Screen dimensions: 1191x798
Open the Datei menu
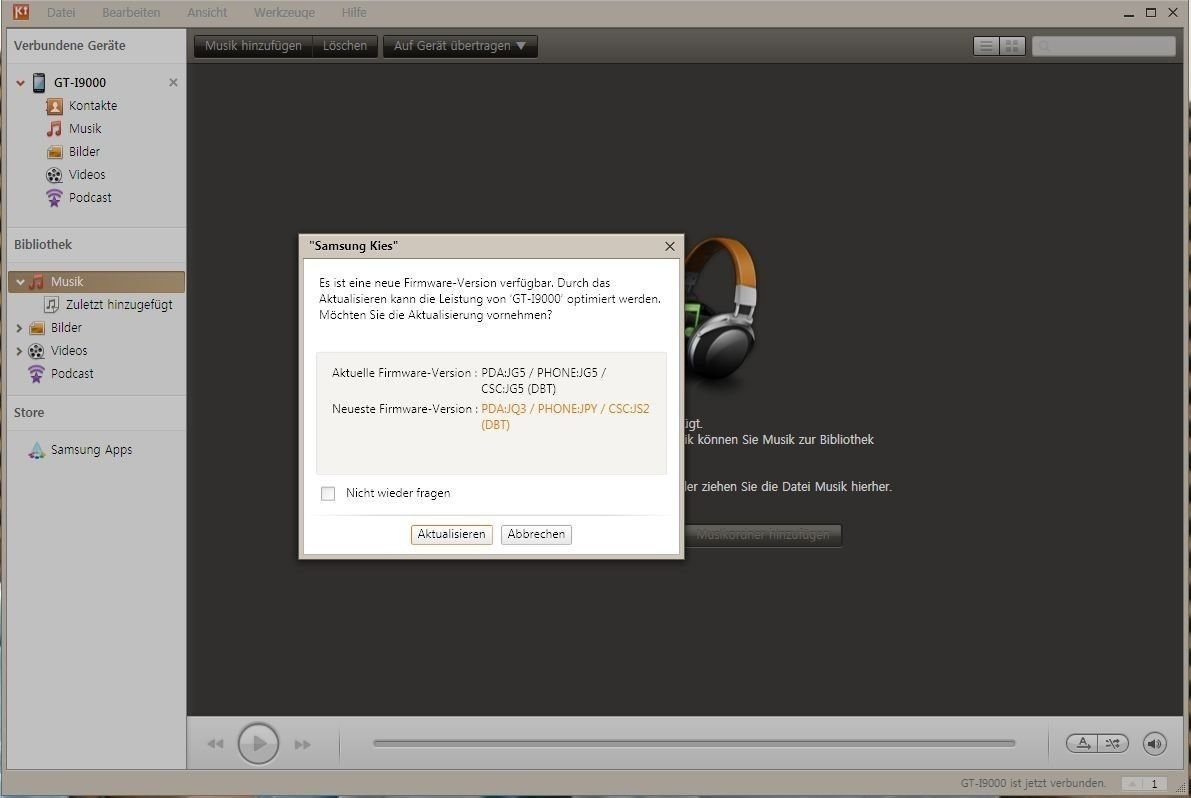[61, 12]
